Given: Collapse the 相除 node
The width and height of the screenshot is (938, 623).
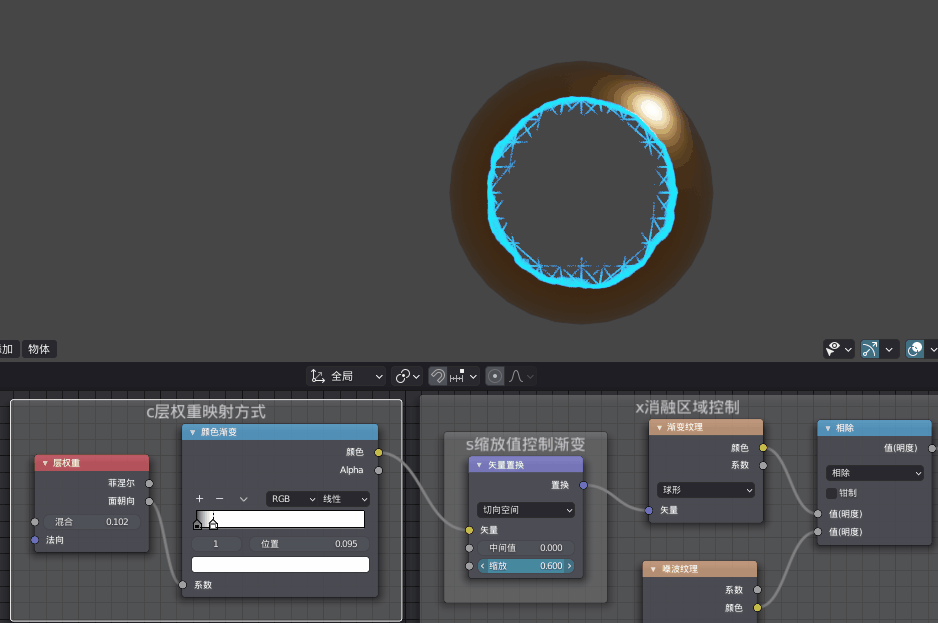Looking at the screenshot, I should pyautogui.click(x=828, y=428).
